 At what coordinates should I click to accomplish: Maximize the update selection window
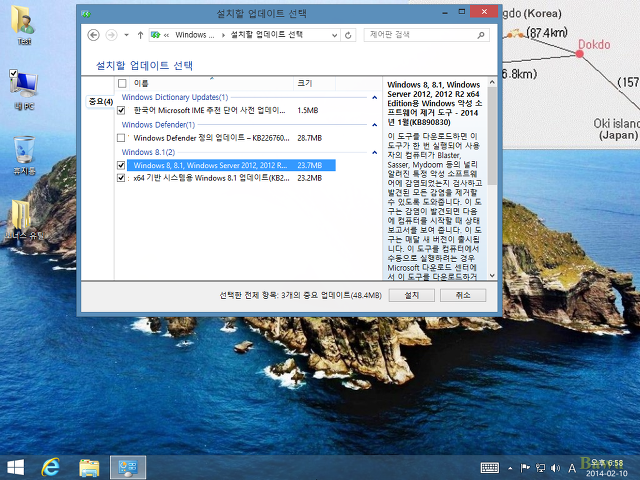point(462,12)
